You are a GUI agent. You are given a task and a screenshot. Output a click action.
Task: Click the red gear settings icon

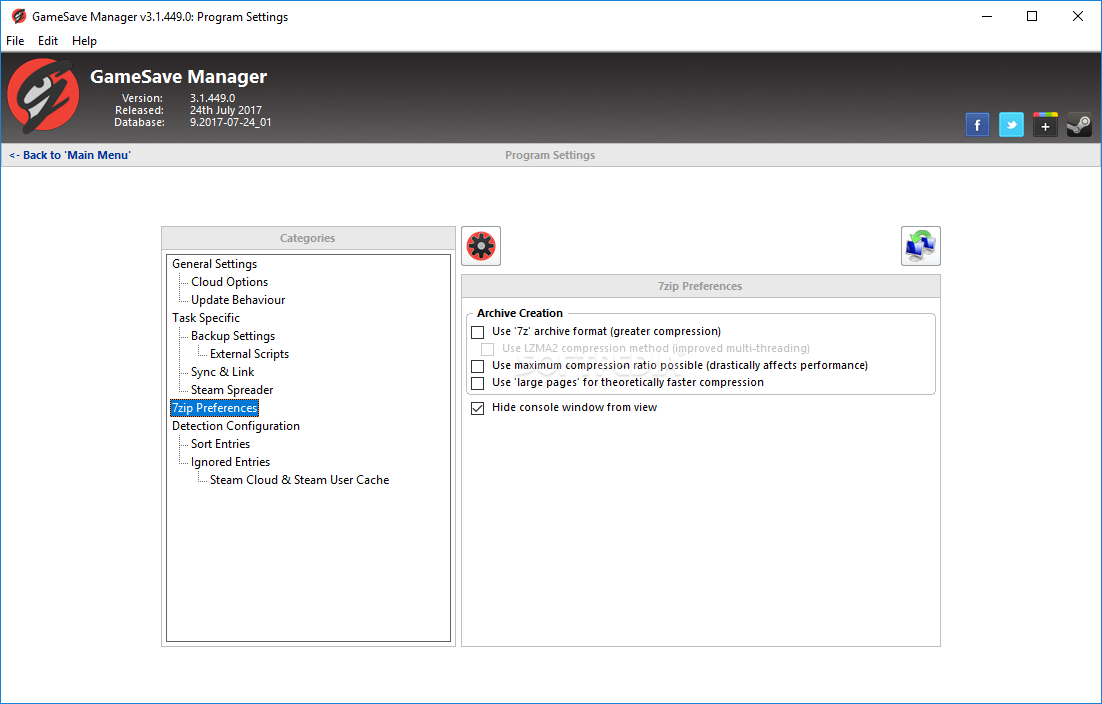(481, 246)
